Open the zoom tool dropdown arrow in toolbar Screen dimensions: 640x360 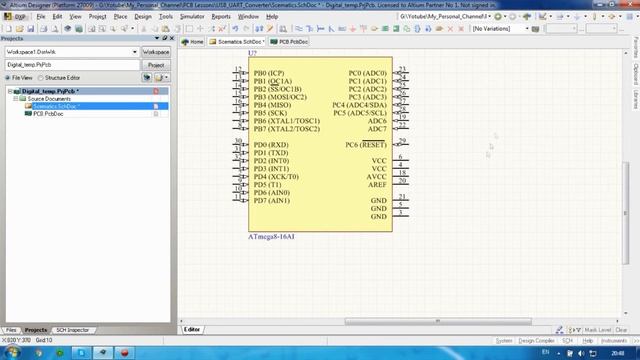(133, 29)
